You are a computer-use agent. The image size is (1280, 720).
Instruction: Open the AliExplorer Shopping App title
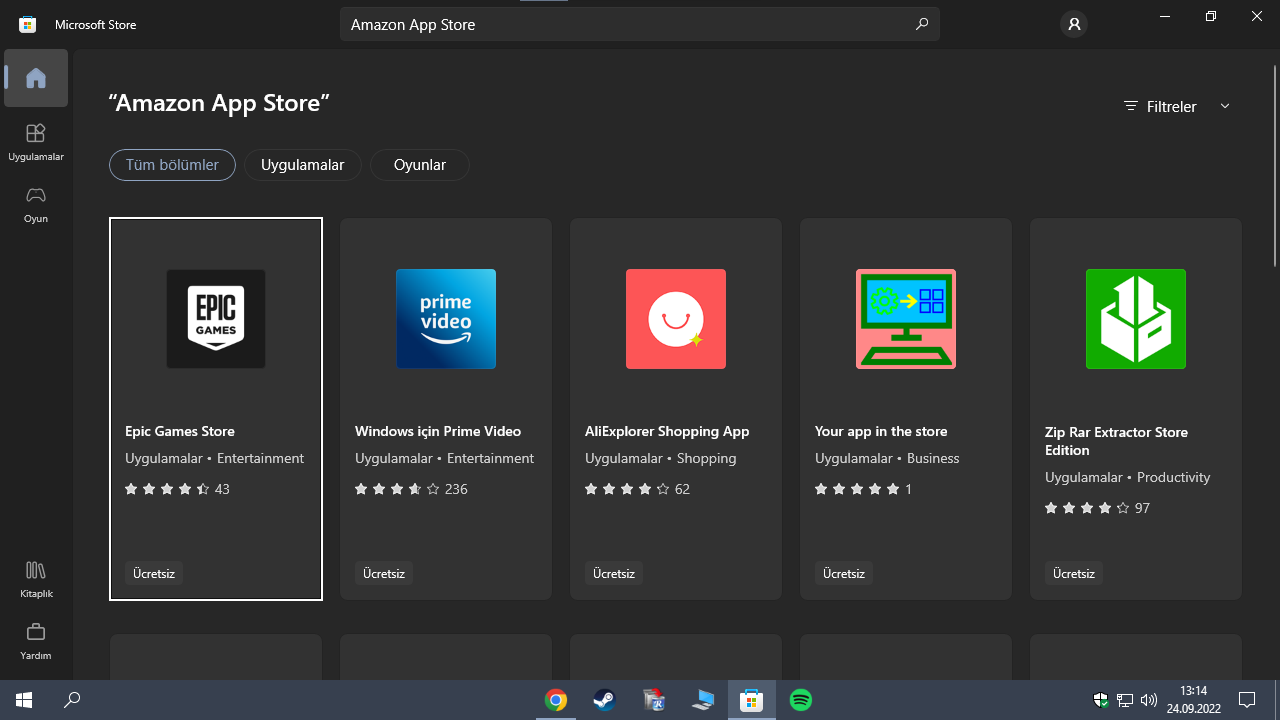coord(667,431)
